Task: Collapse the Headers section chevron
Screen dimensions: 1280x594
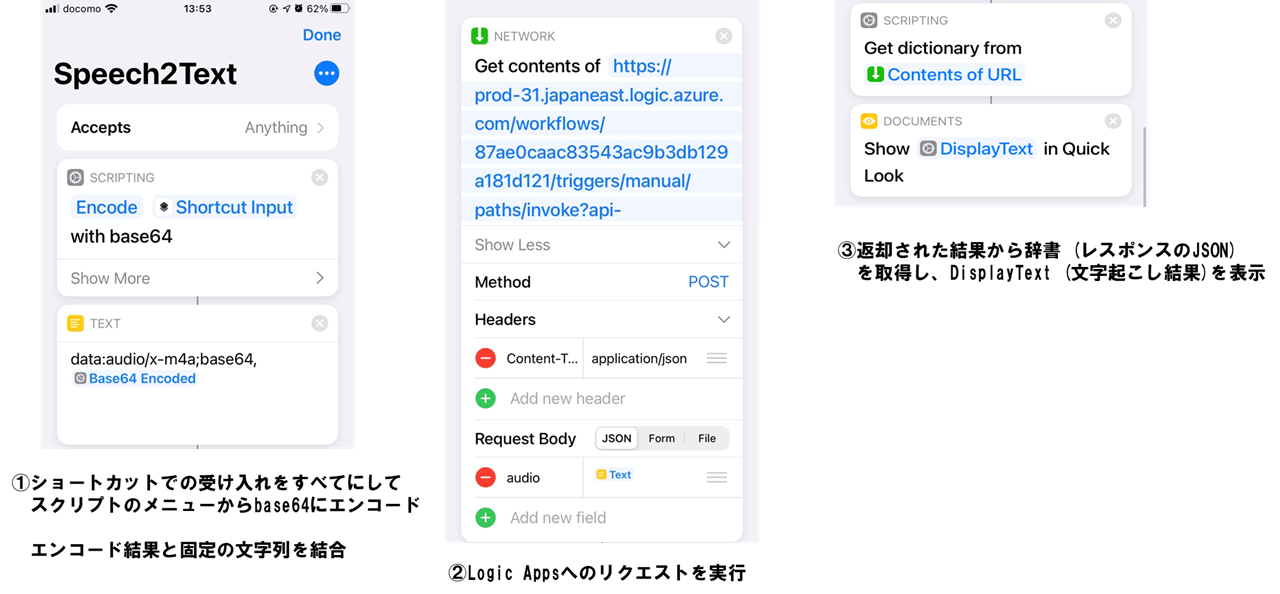Action: 724,320
